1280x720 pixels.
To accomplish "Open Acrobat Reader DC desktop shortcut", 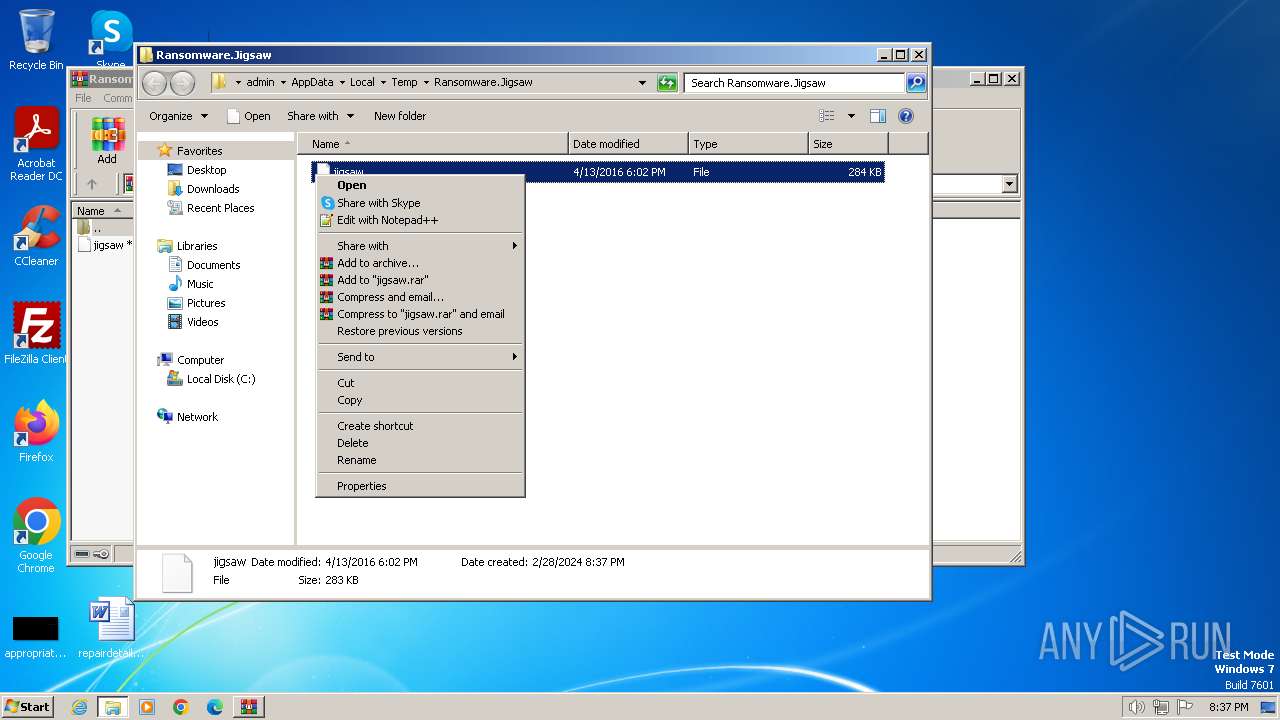I will (x=36, y=144).
